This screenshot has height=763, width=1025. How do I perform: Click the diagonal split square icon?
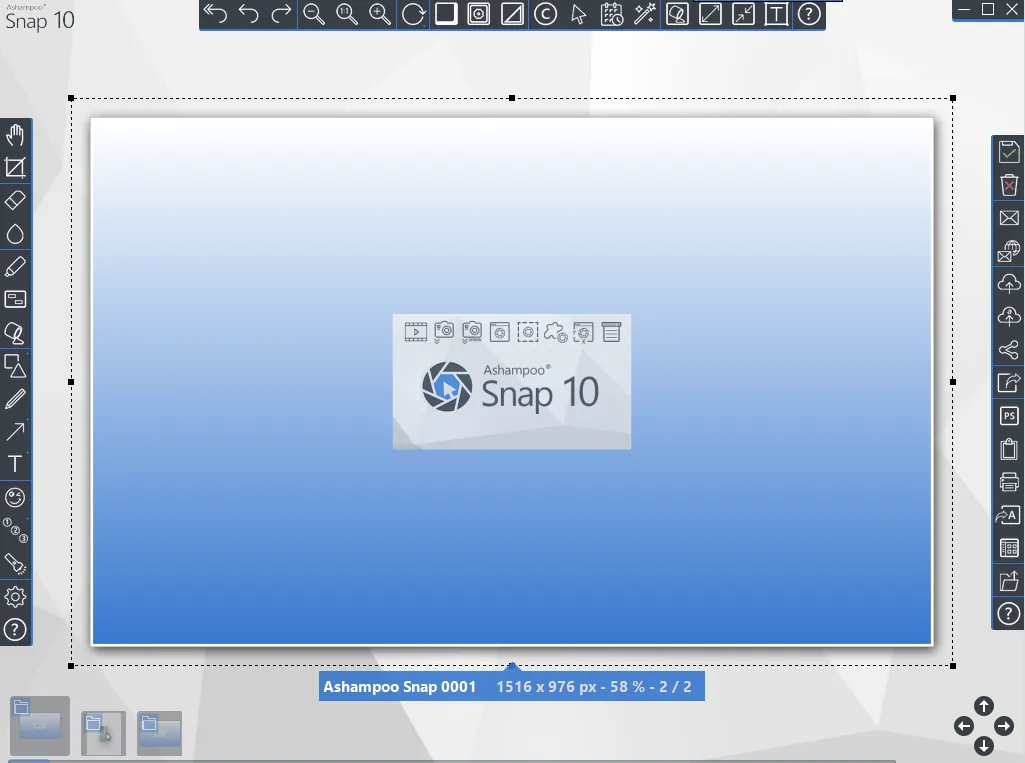point(512,14)
